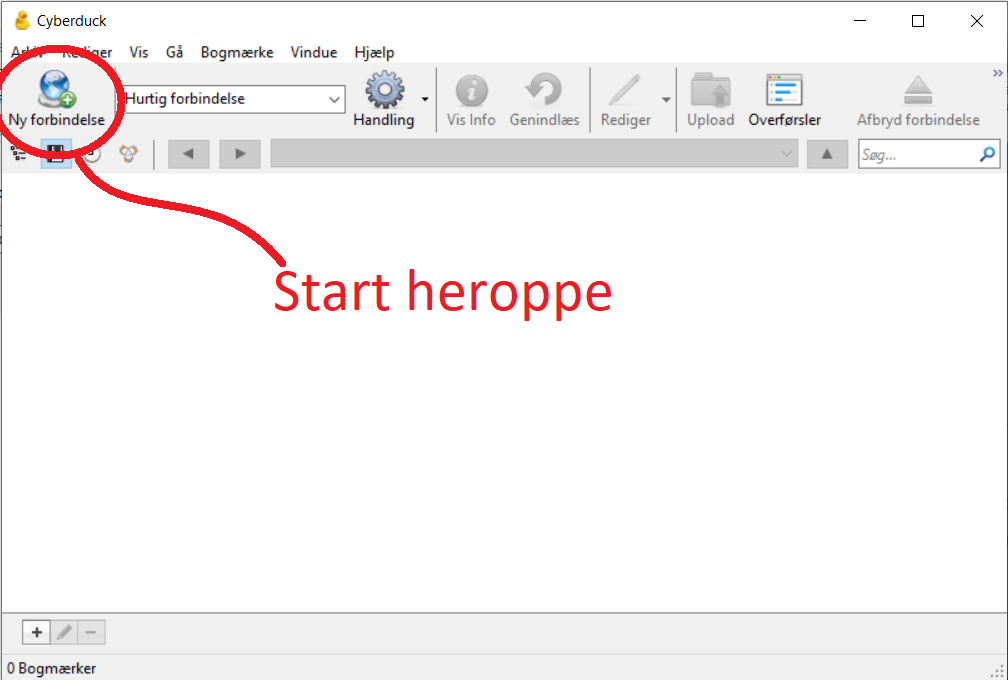Screen dimensions: 1008x680
Task: Click the Afbryd forbindelse eject icon
Action: [x=917, y=90]
